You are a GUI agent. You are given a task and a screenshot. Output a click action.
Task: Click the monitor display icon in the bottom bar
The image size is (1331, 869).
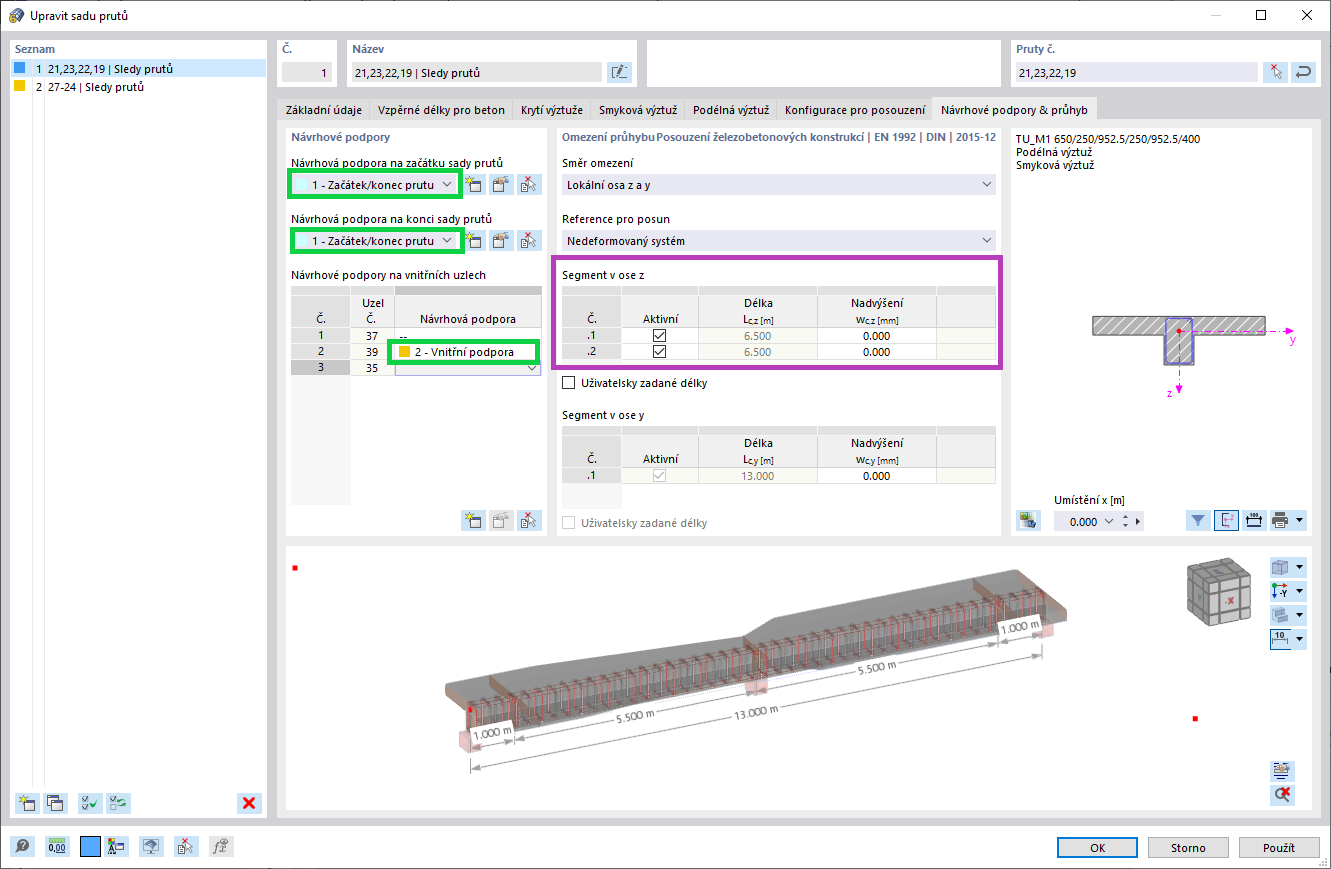coord(151,846)
